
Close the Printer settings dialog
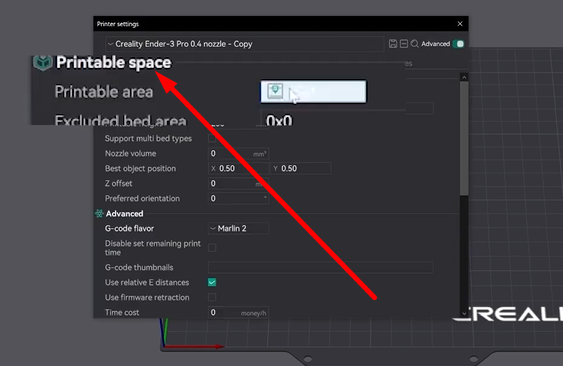(x=460, y=24)
